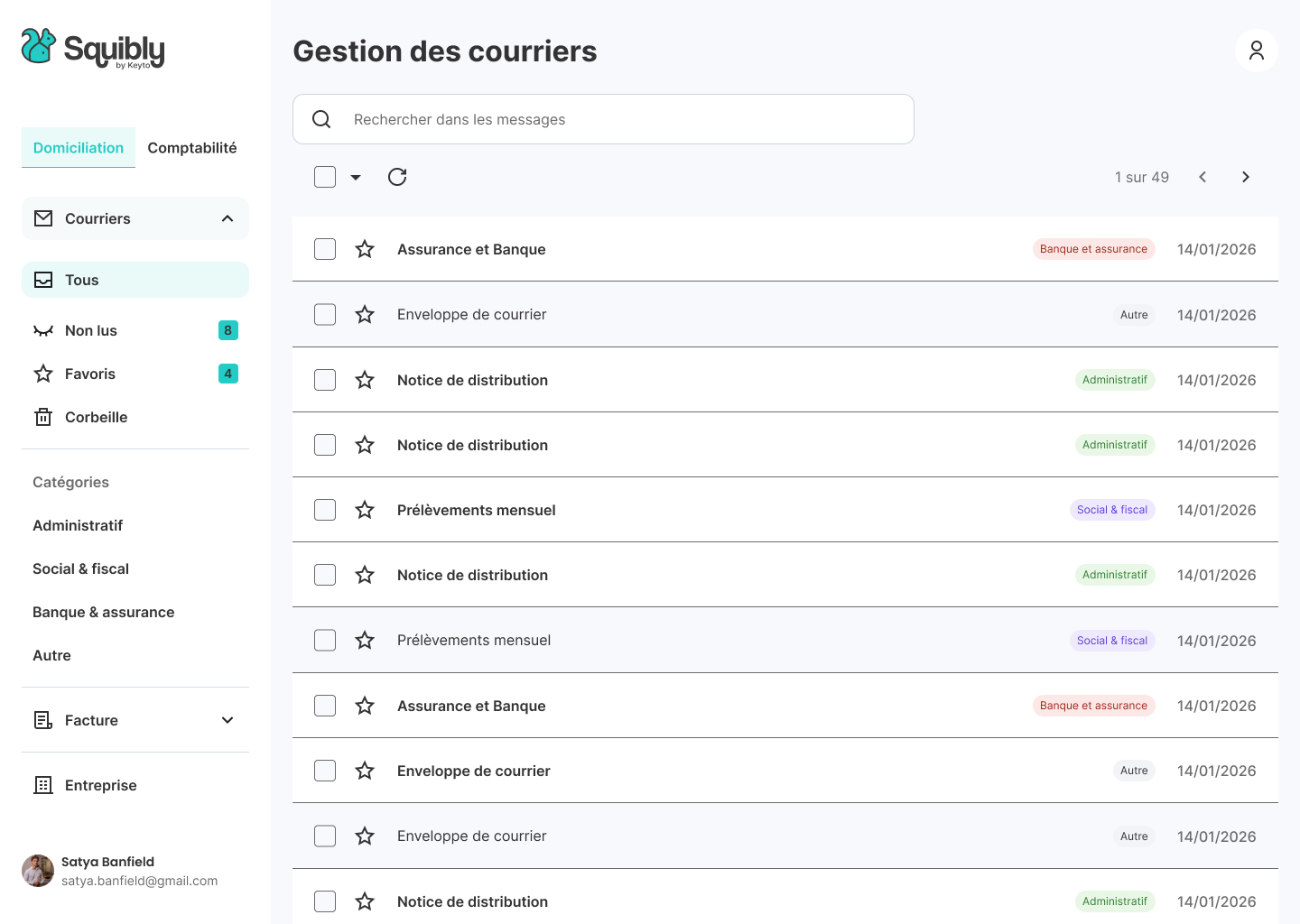Screen dimensions: 1300x924
Task: Refresh the courriers list
Action: pos(397,177)
